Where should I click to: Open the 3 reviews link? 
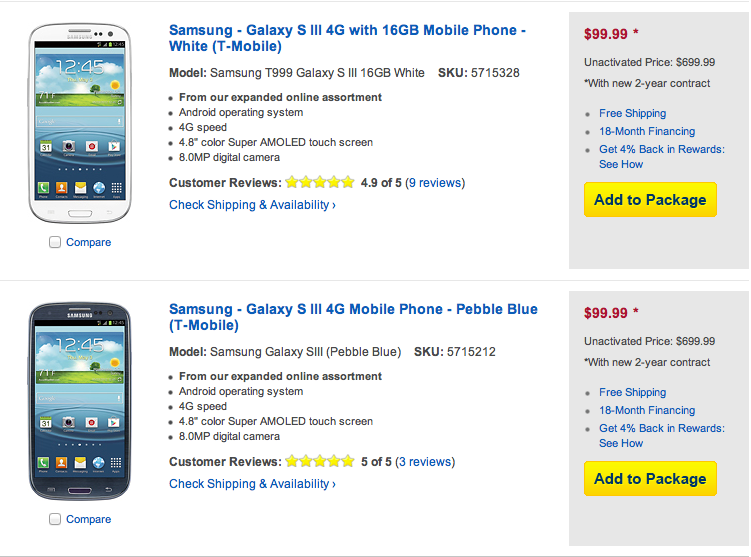click(x=425, y=462)
